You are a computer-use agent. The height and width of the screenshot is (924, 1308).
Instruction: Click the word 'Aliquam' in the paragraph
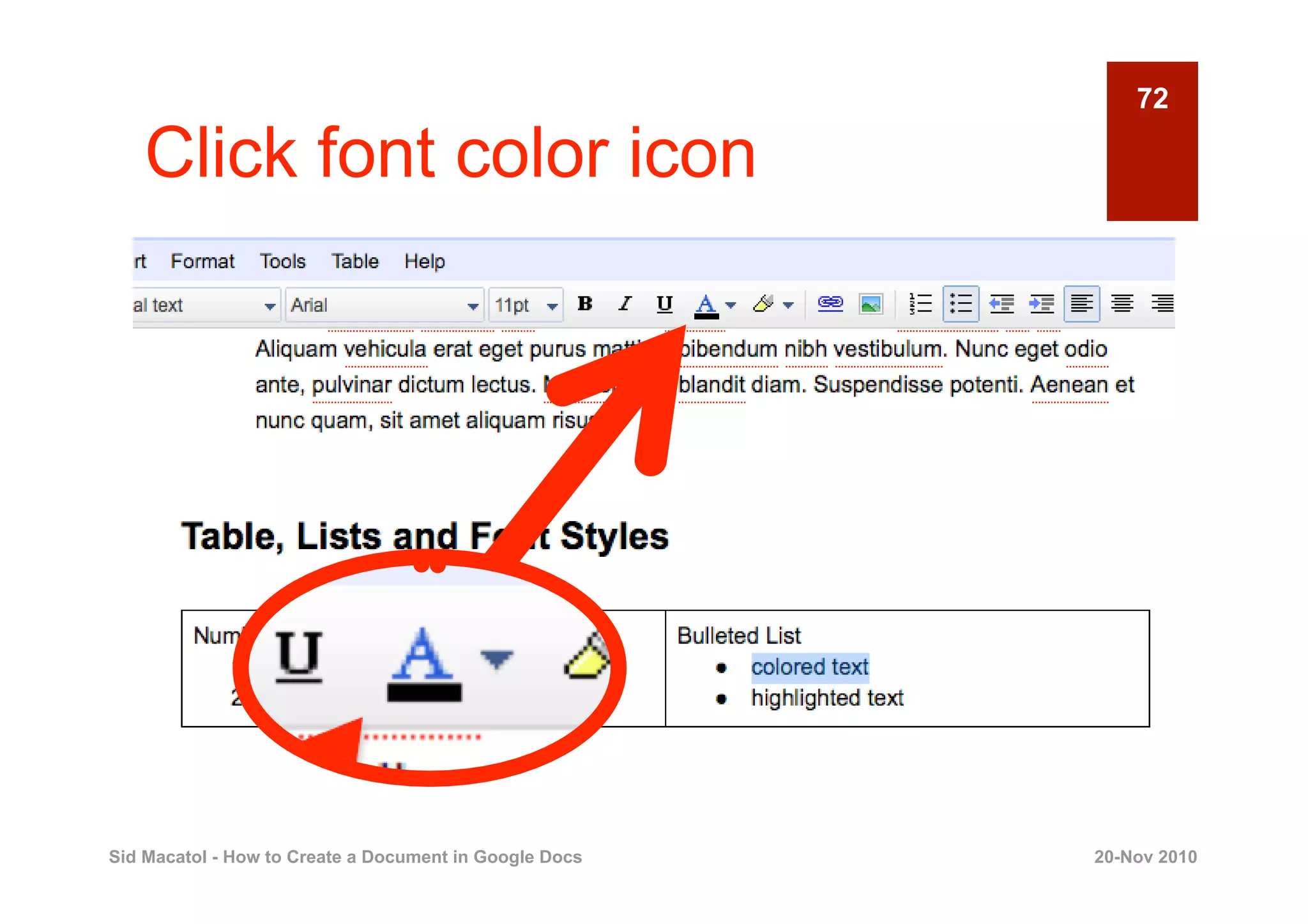pos(296,350)
